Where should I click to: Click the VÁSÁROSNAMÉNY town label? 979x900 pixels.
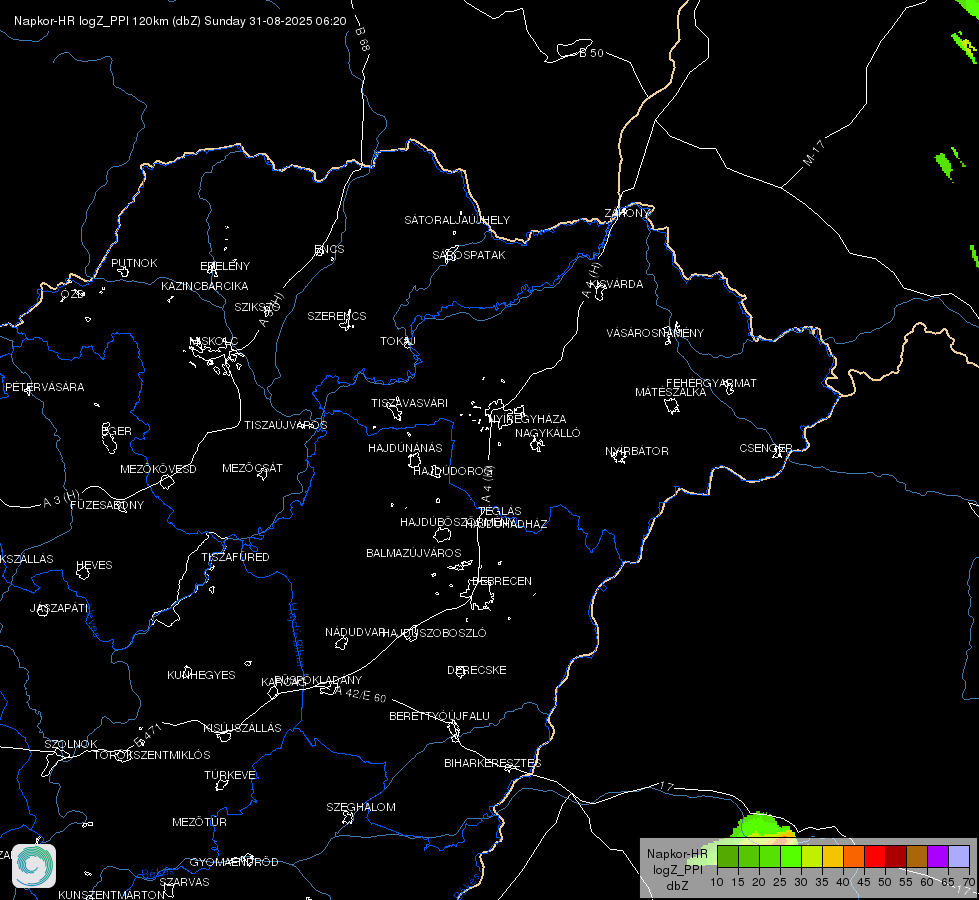click(x=655, y=333)
